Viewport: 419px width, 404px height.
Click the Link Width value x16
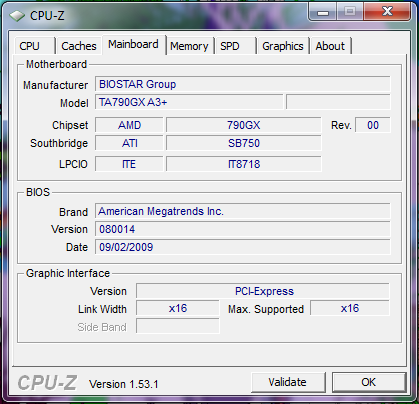tap(178, 308)
